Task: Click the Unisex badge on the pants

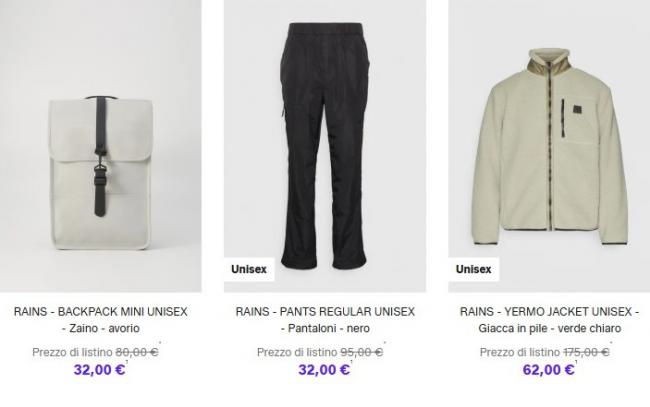Action: click(249, 269)
